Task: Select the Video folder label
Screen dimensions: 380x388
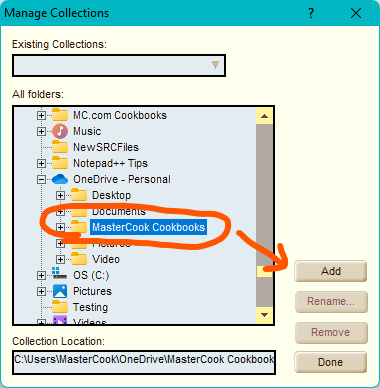Action: 106,259
